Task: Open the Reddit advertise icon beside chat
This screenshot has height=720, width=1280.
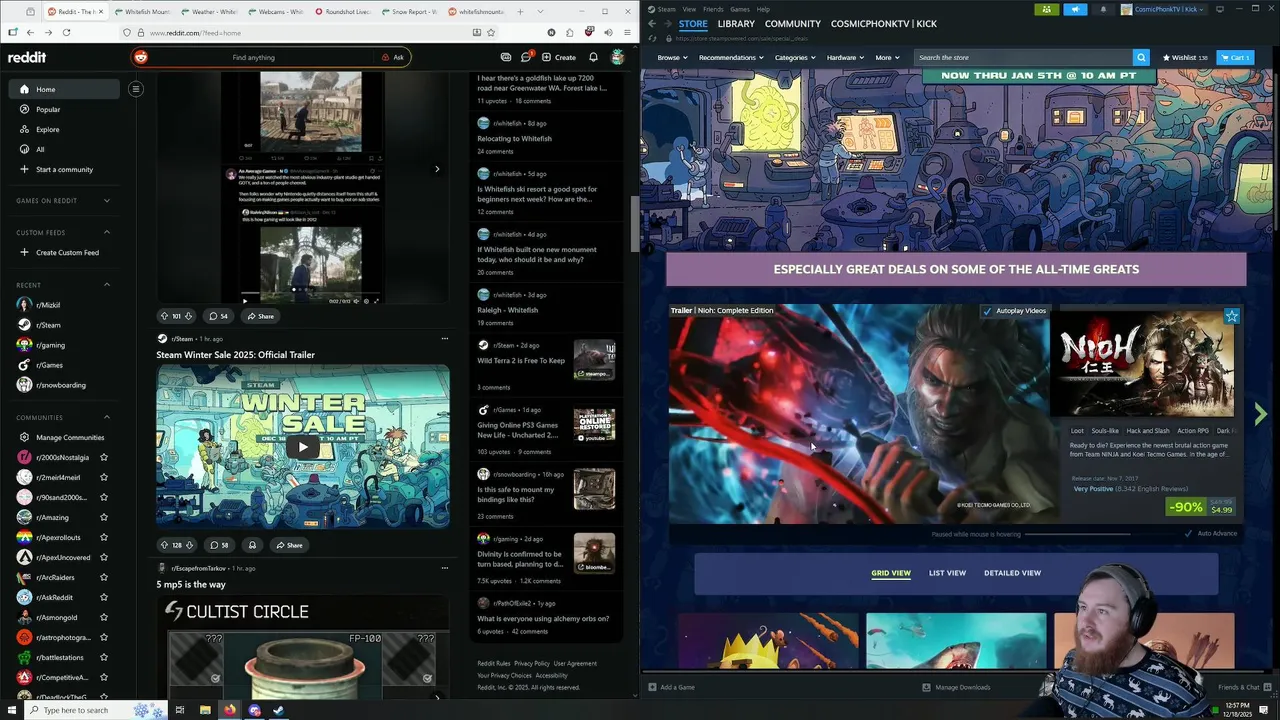Action: pos(506,57)
